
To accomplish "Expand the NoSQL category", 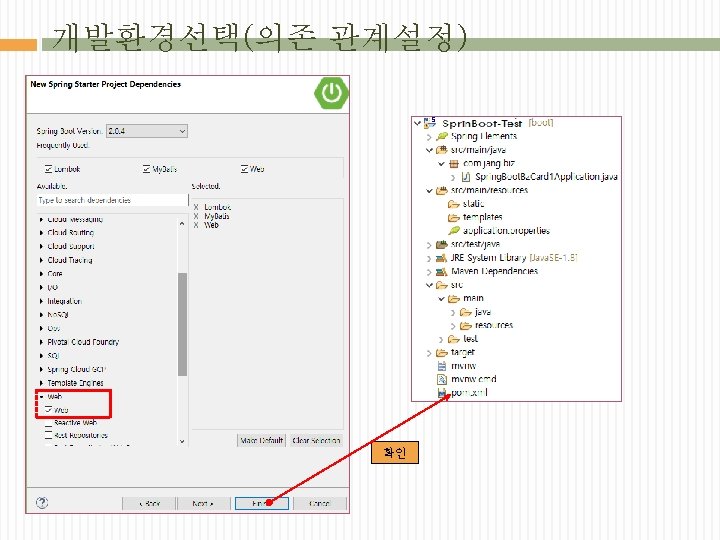I will pos(41,315).
